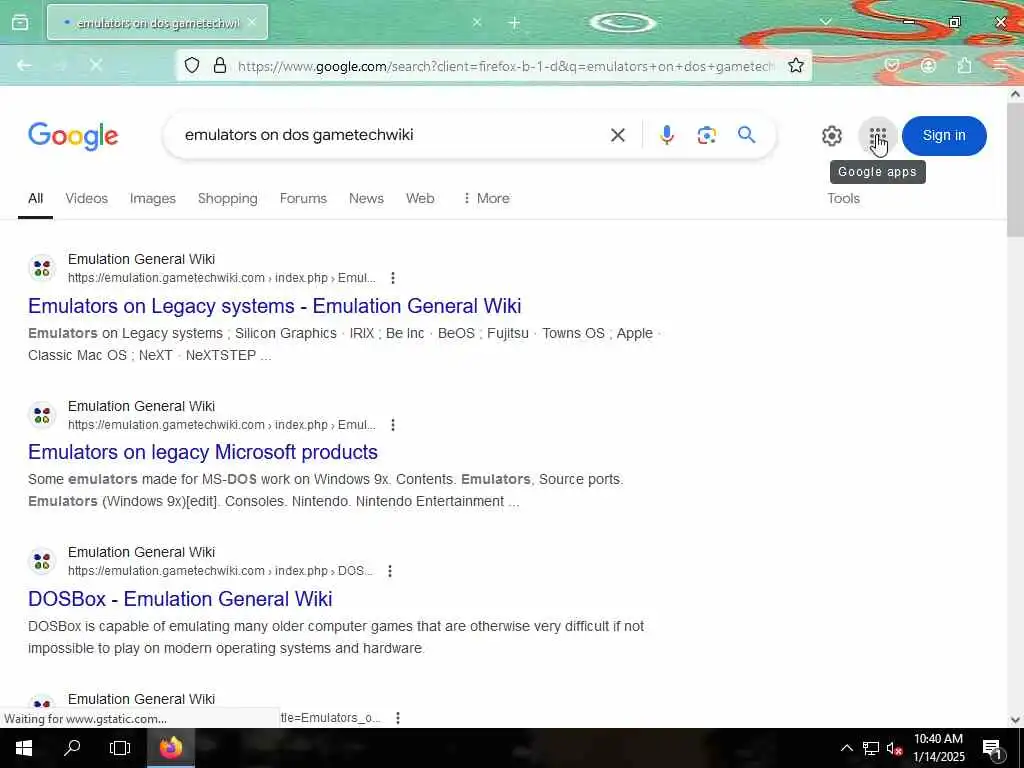Open search Tools options
Viewport: 1024px width, 768px height.
(843, 199)
